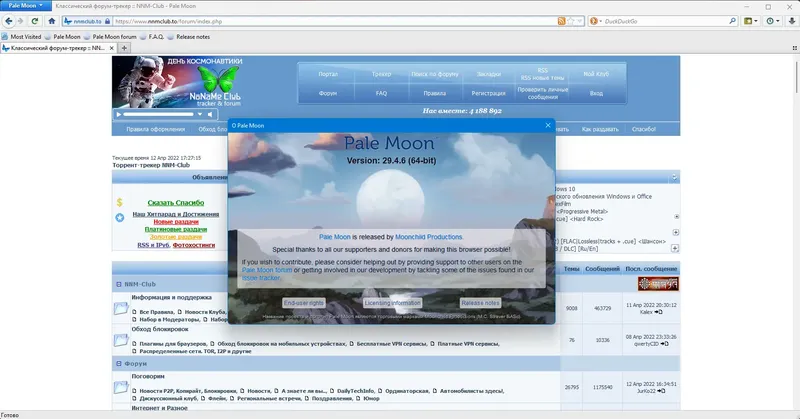Open the FAQ navigation item
Image resolution: width=800 pixels, height=419 pixels.
[x=381, y=93]
